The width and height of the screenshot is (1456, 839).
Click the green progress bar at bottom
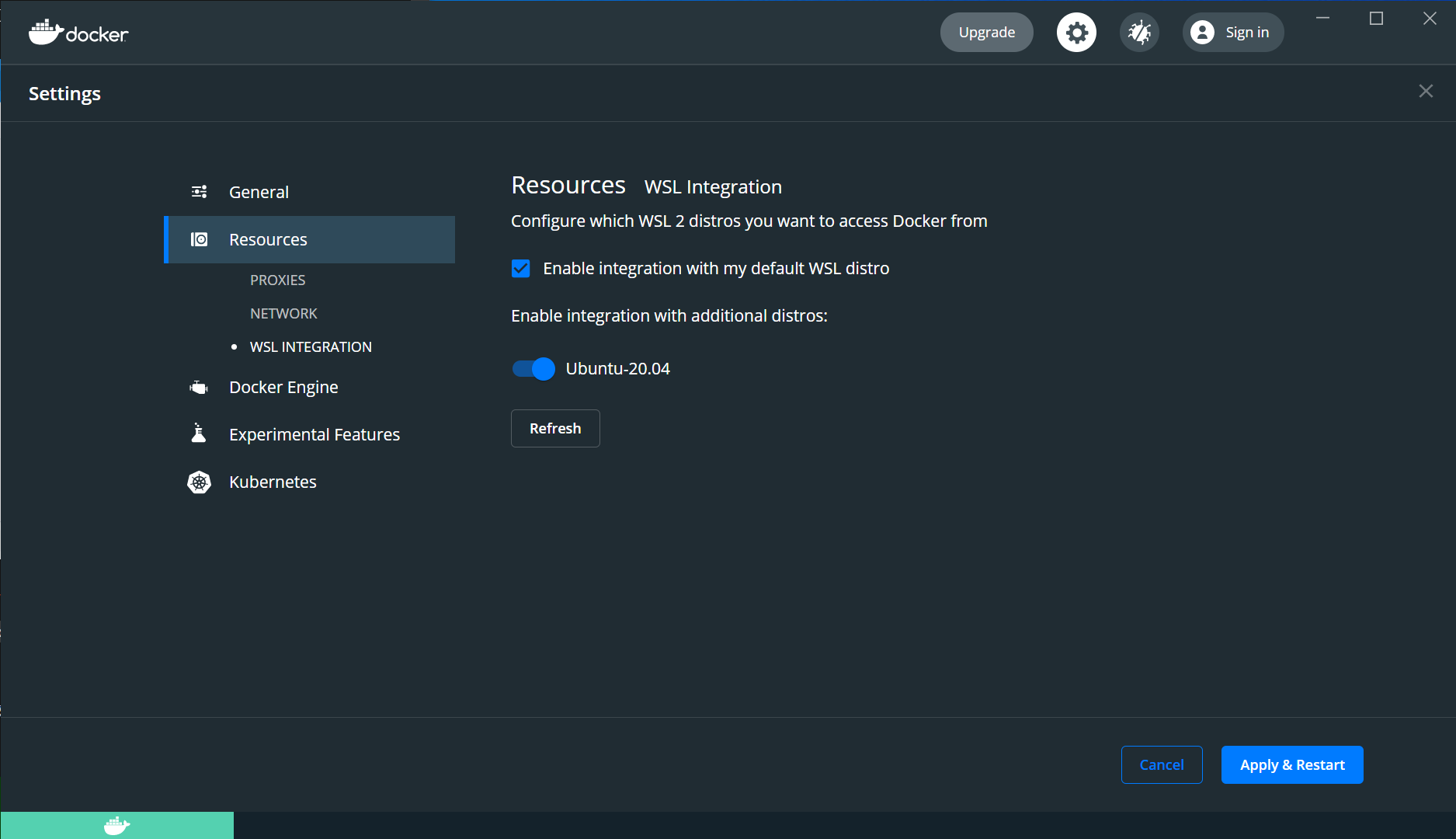116,825
